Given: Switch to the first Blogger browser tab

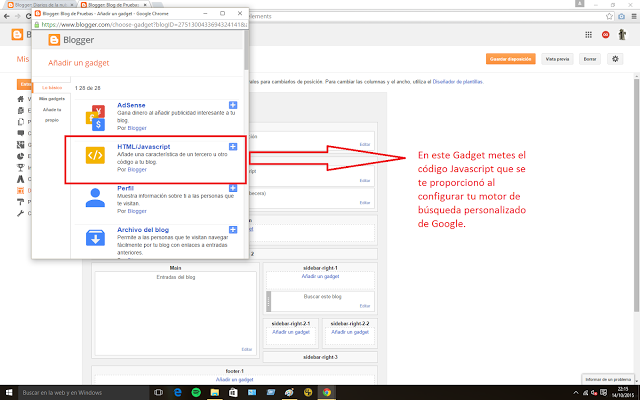Looking at the screenshot, I should (41, 5).
